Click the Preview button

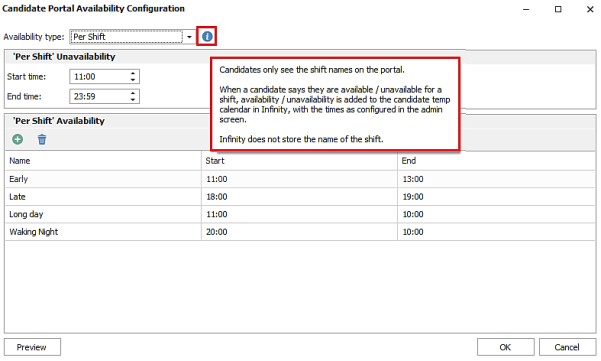32,347
